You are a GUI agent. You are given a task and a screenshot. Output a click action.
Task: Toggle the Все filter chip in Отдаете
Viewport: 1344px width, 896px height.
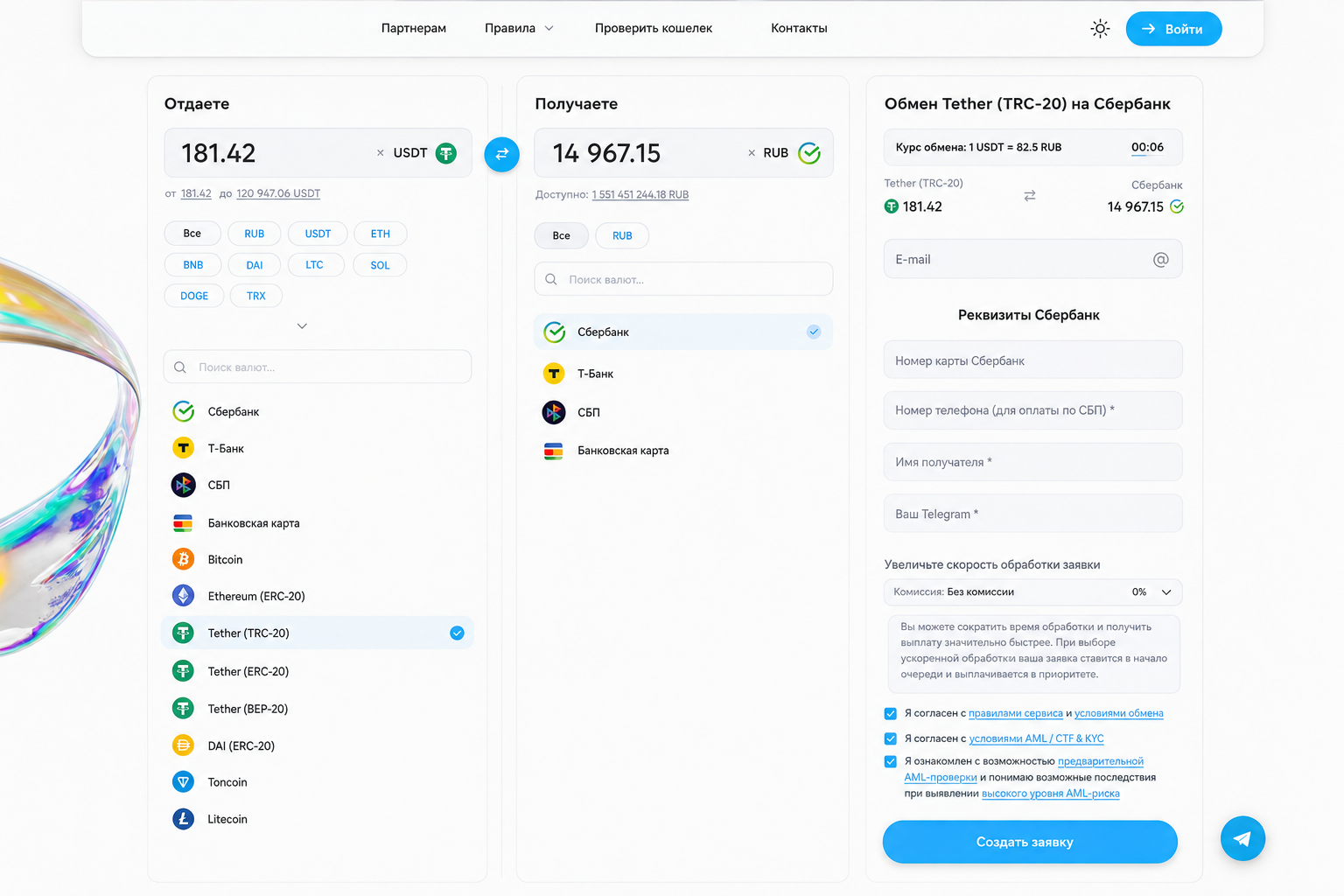click(192, 234)
